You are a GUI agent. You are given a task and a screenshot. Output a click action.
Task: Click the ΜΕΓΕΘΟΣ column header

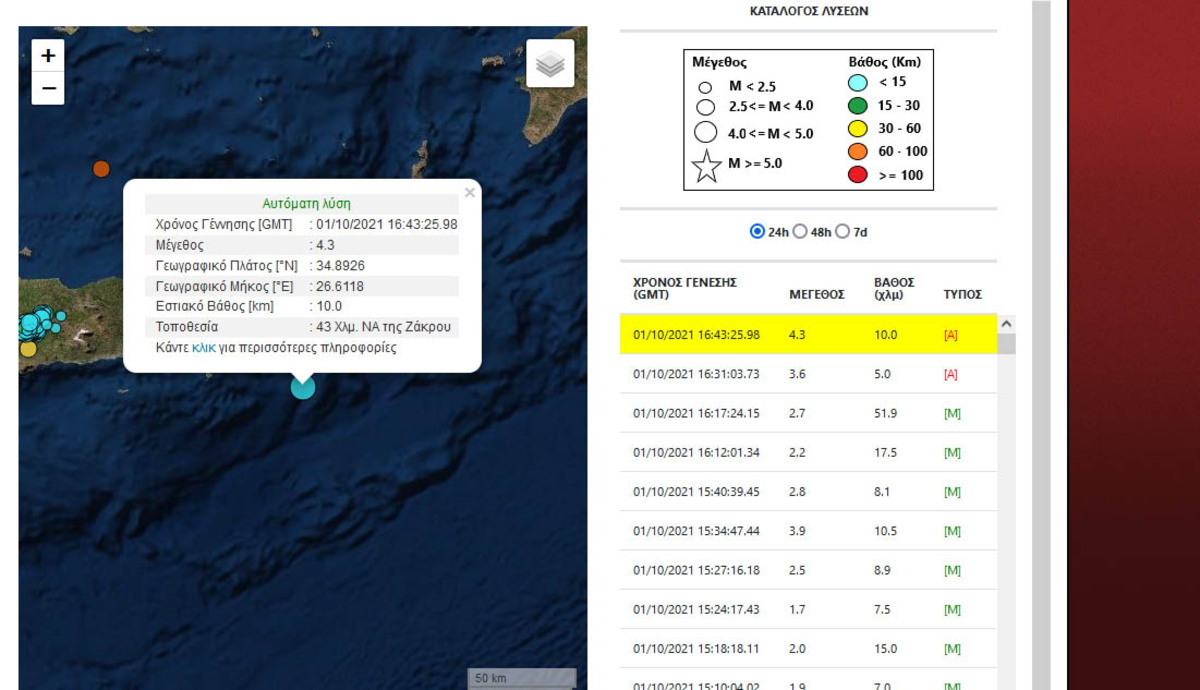(817, 295)
